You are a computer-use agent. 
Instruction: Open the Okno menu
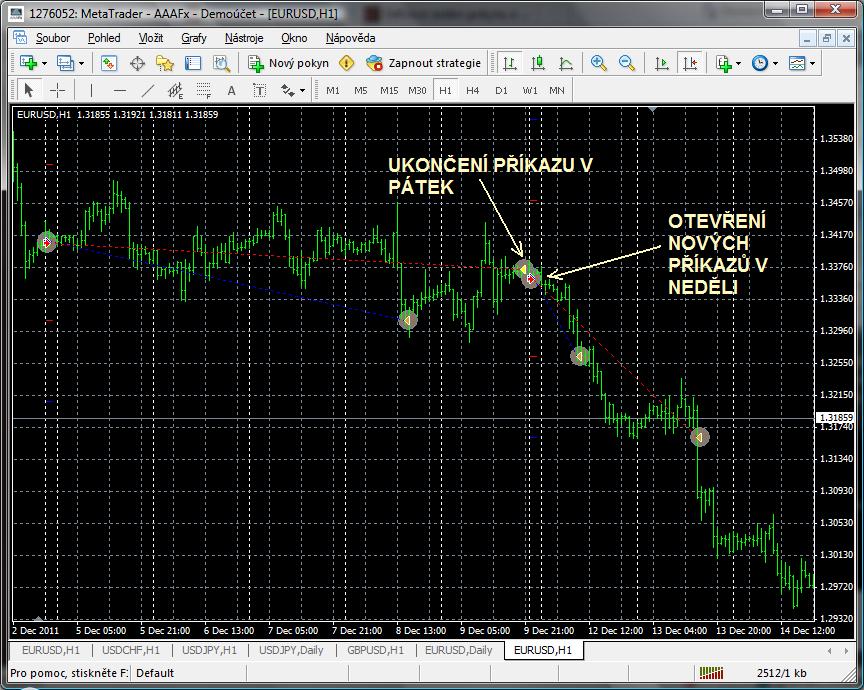tap(294, 38)
